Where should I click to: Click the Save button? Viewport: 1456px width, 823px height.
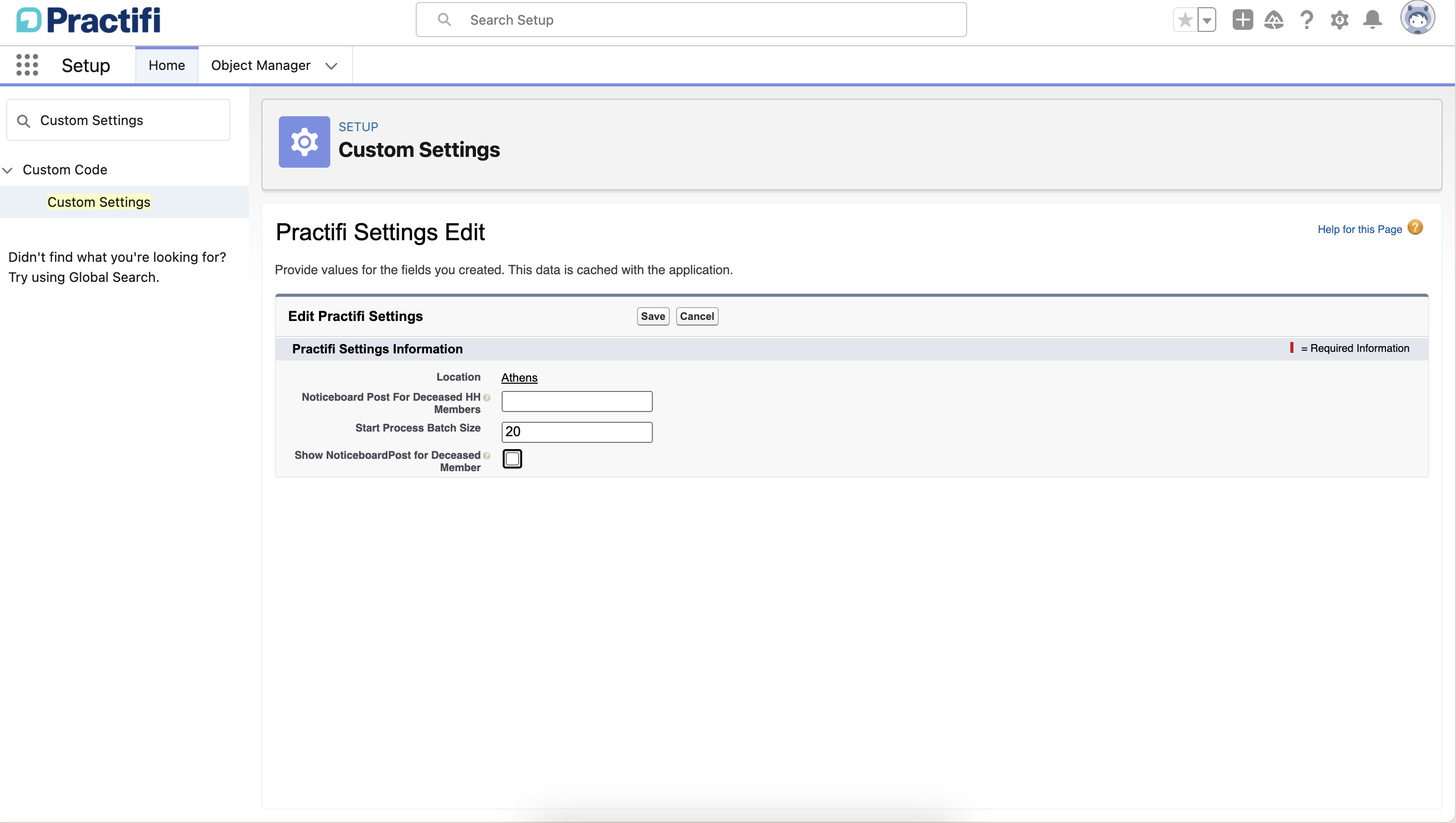click(x=653, y=316)
